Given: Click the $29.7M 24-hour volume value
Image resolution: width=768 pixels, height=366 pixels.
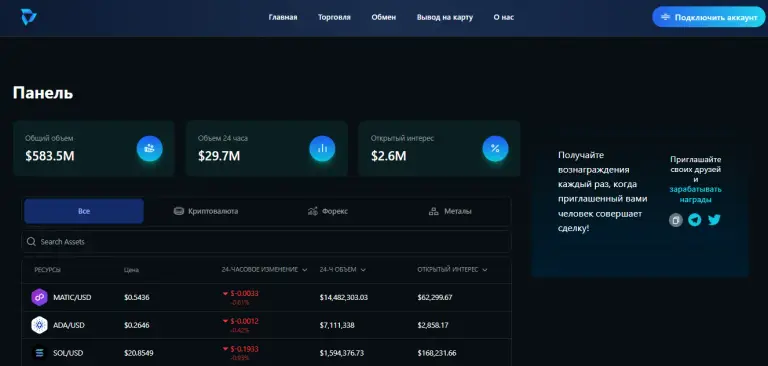Looking at the screenshot, I should coord(219,156).
